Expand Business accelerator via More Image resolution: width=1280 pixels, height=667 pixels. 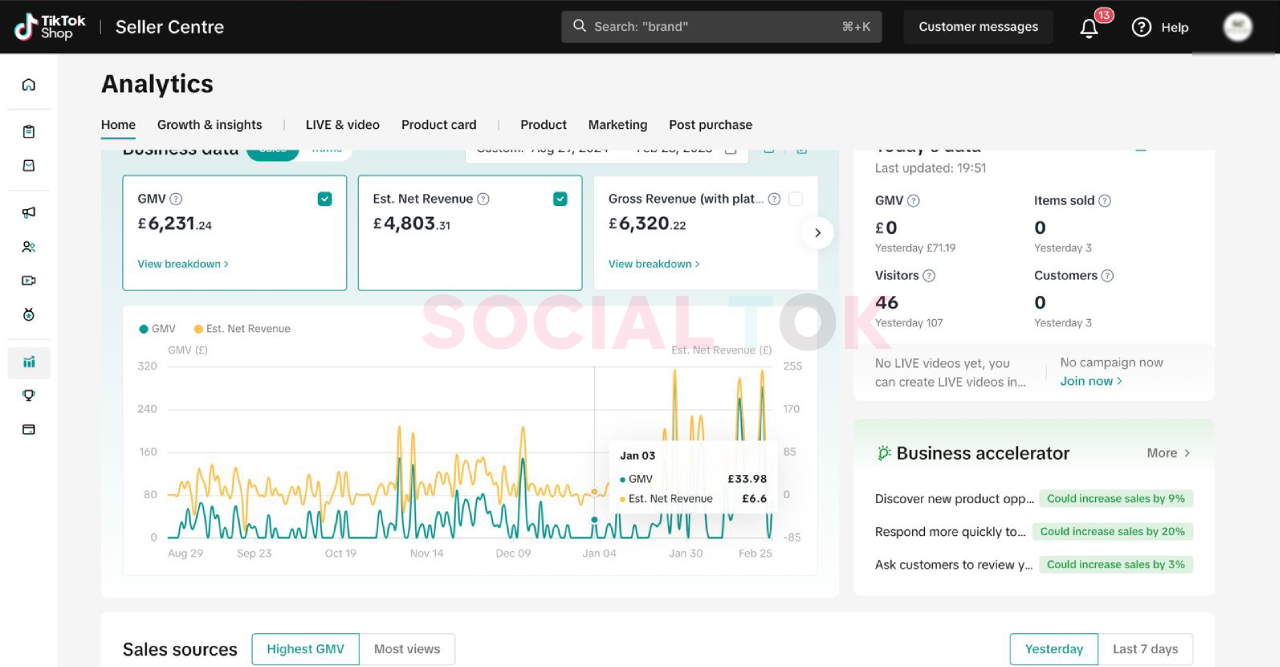pyautogui.click(x=1168, y=453)
